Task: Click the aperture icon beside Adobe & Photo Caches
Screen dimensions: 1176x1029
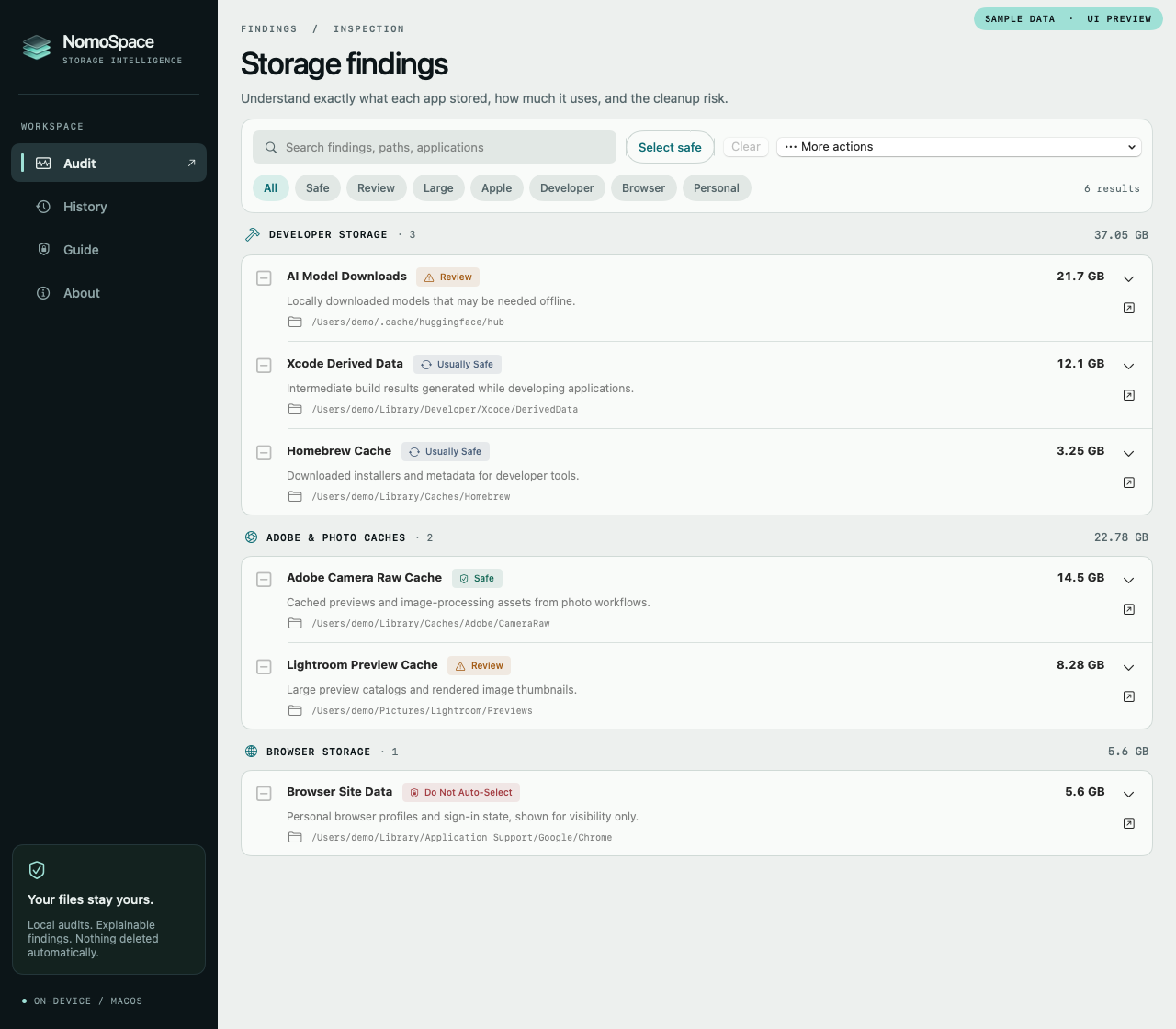Action: 251,537
